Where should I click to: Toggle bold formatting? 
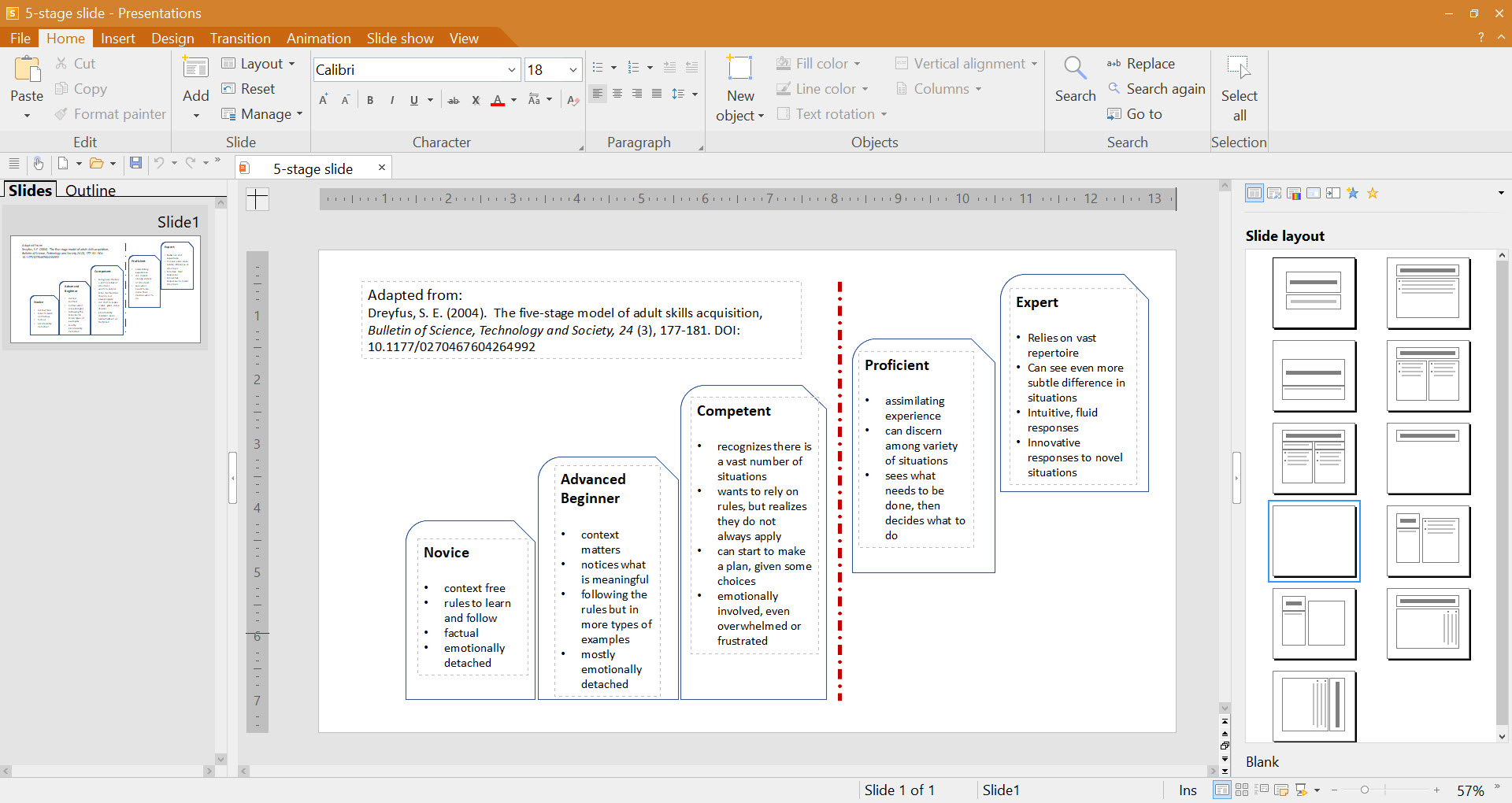370,100
